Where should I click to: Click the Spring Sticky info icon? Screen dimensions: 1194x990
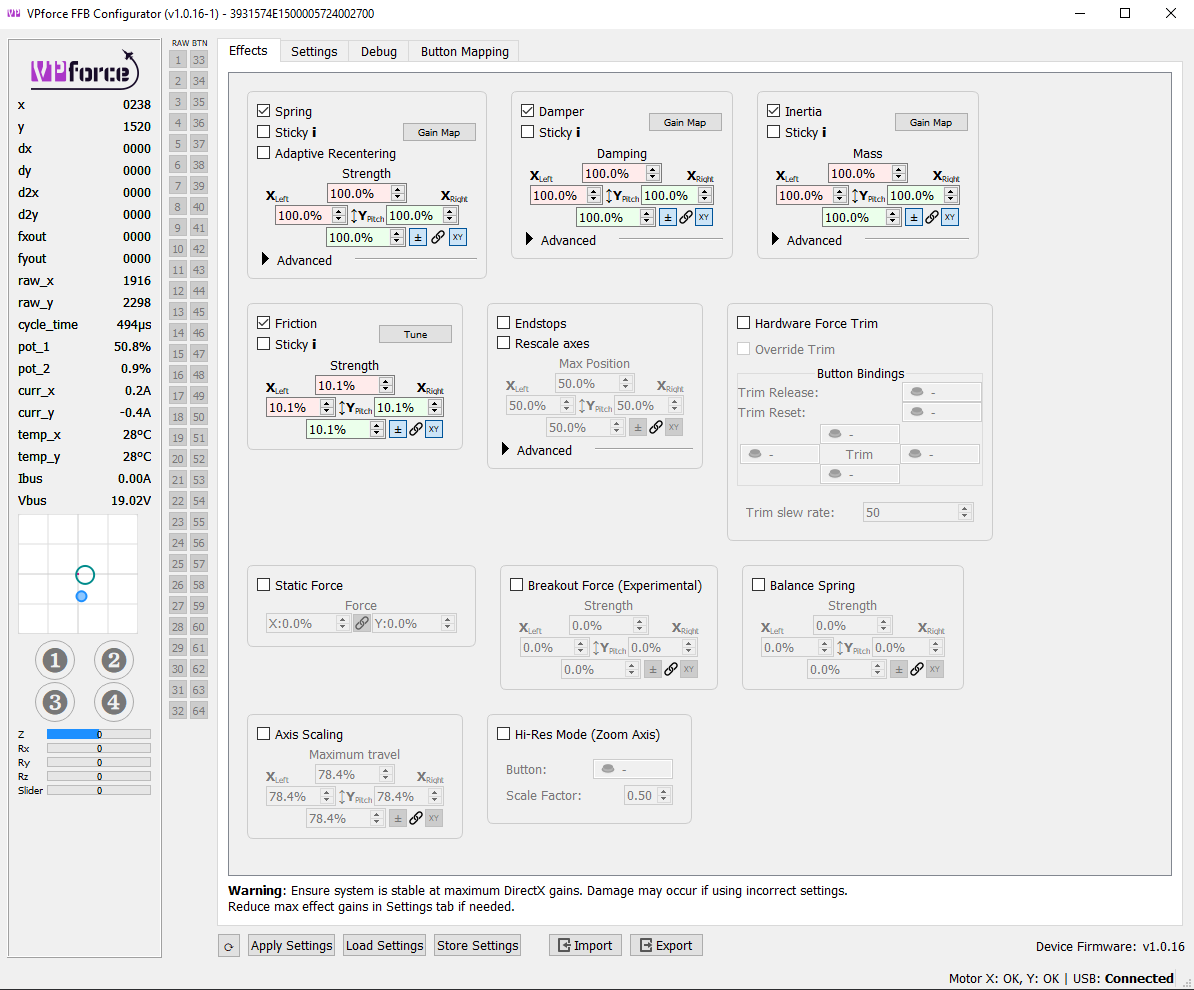314,133
